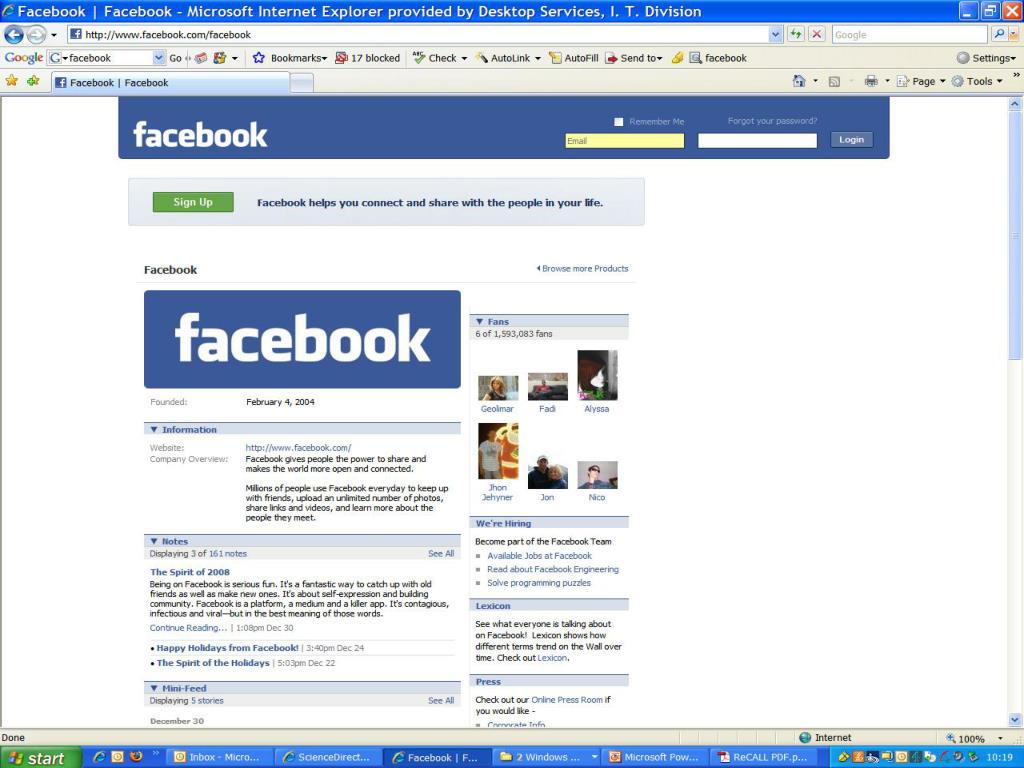Screen dimensions: 1024x768
Task: Collapse the Fans section triangle
Action: click(x=479, y=321)
